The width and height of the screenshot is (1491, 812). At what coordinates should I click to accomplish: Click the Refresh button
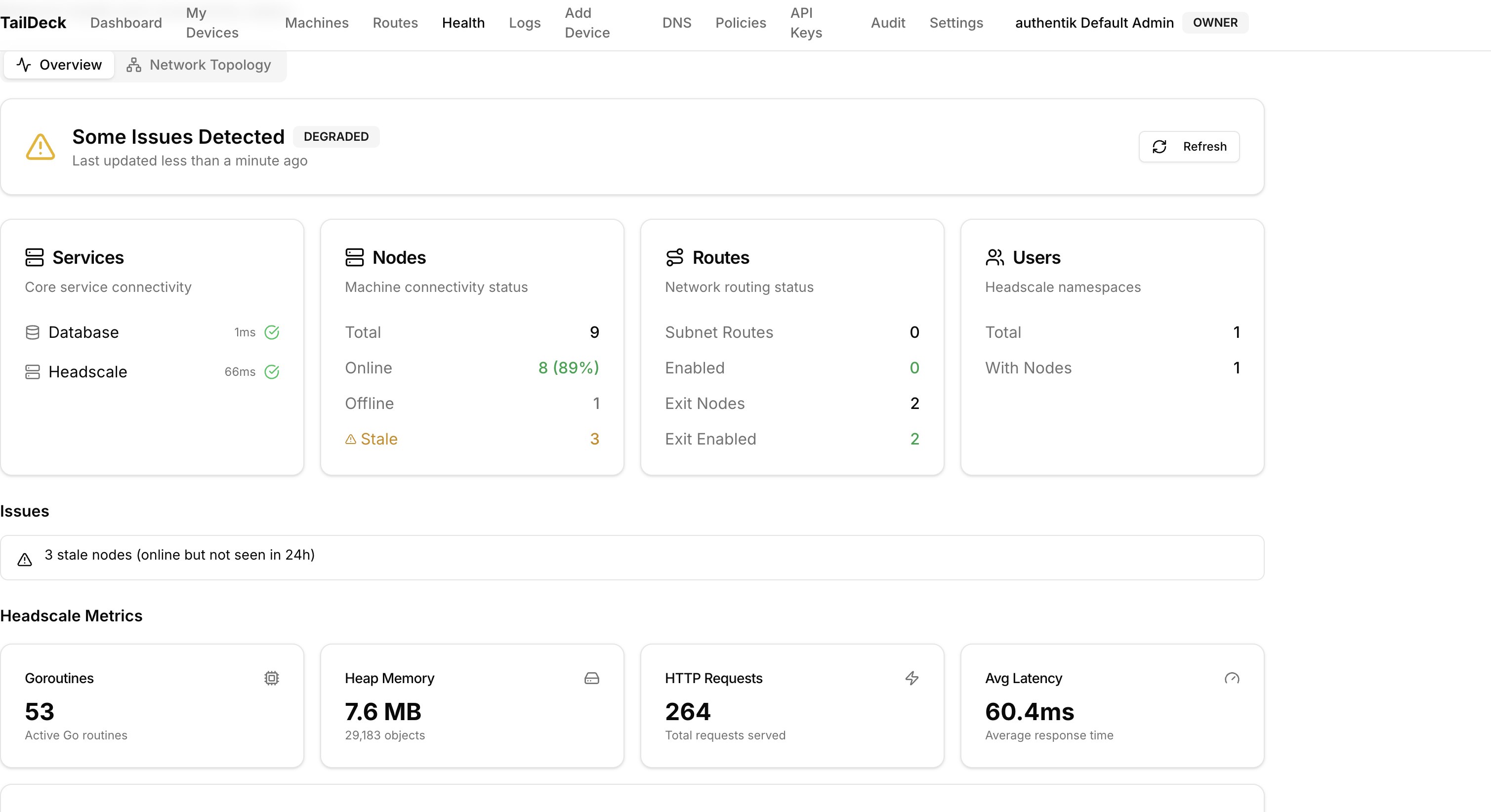(1188, 146)
